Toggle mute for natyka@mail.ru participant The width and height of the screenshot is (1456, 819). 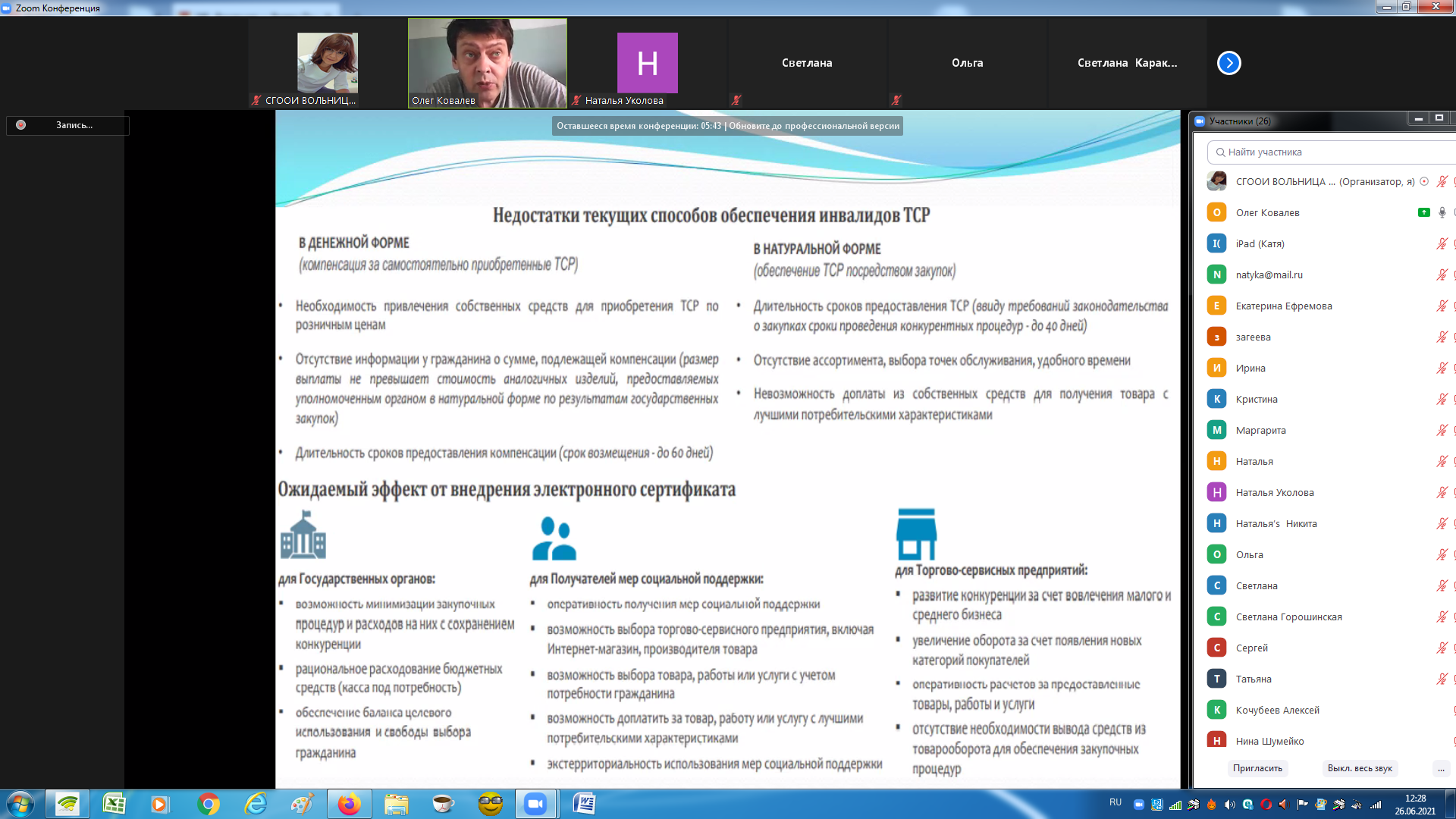click(1442, 275)
